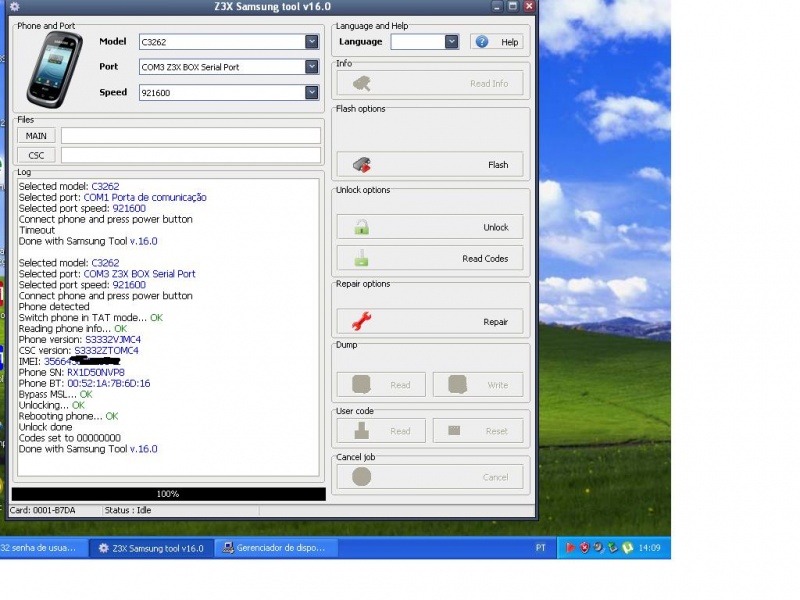Click the Phone version S3332VJMC4 log line
The height and width of the screenshot is (600, 800).
click(80, 339)
